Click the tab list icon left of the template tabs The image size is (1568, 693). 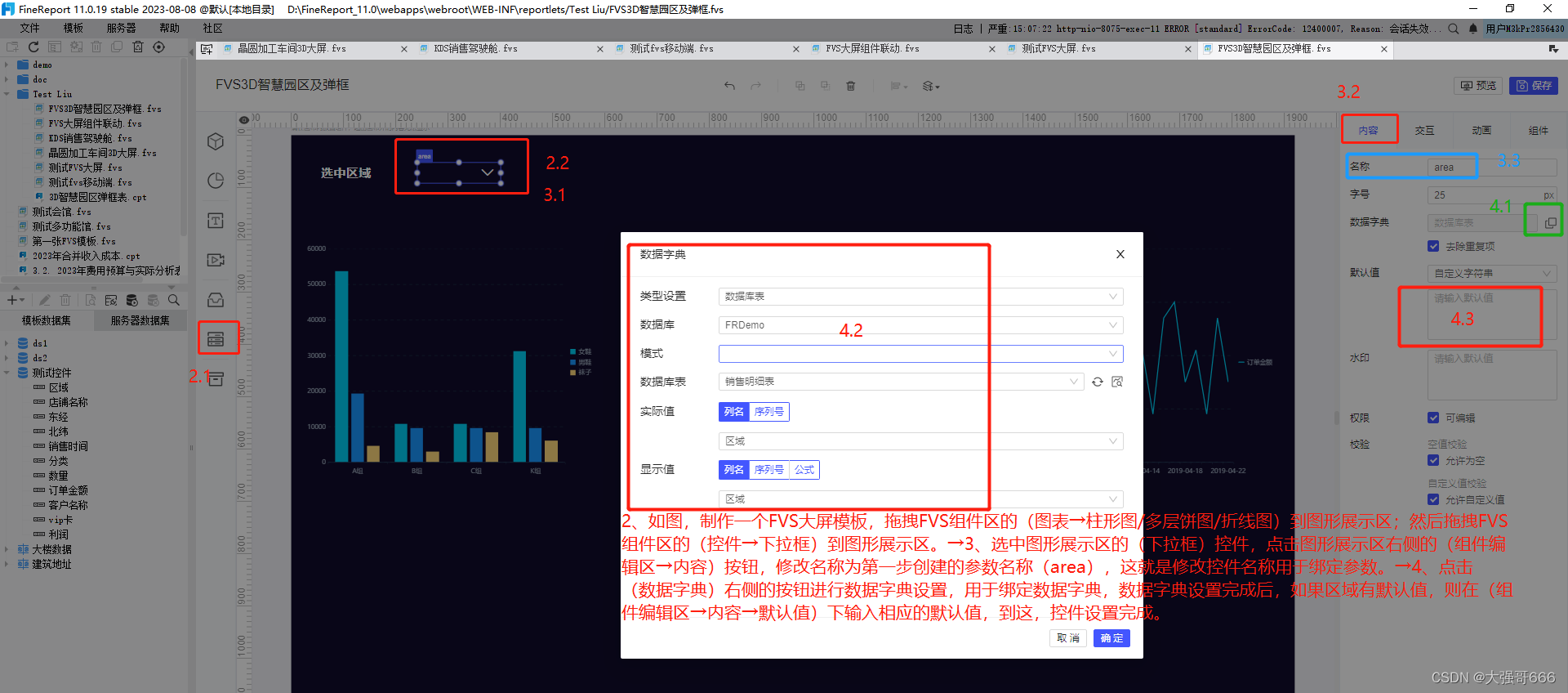pos(207,49)
